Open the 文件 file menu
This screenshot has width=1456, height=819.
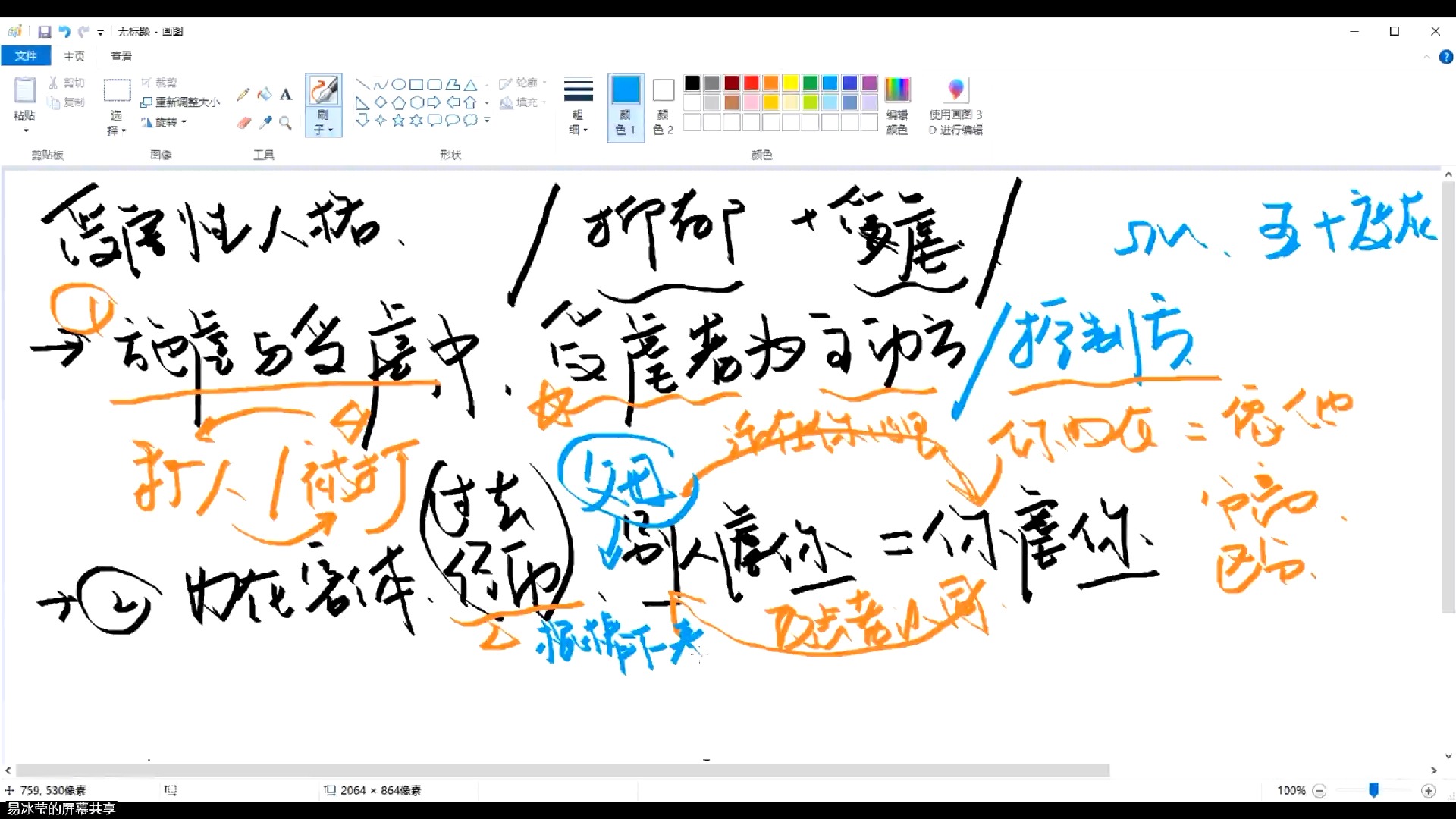coord(26,56)
